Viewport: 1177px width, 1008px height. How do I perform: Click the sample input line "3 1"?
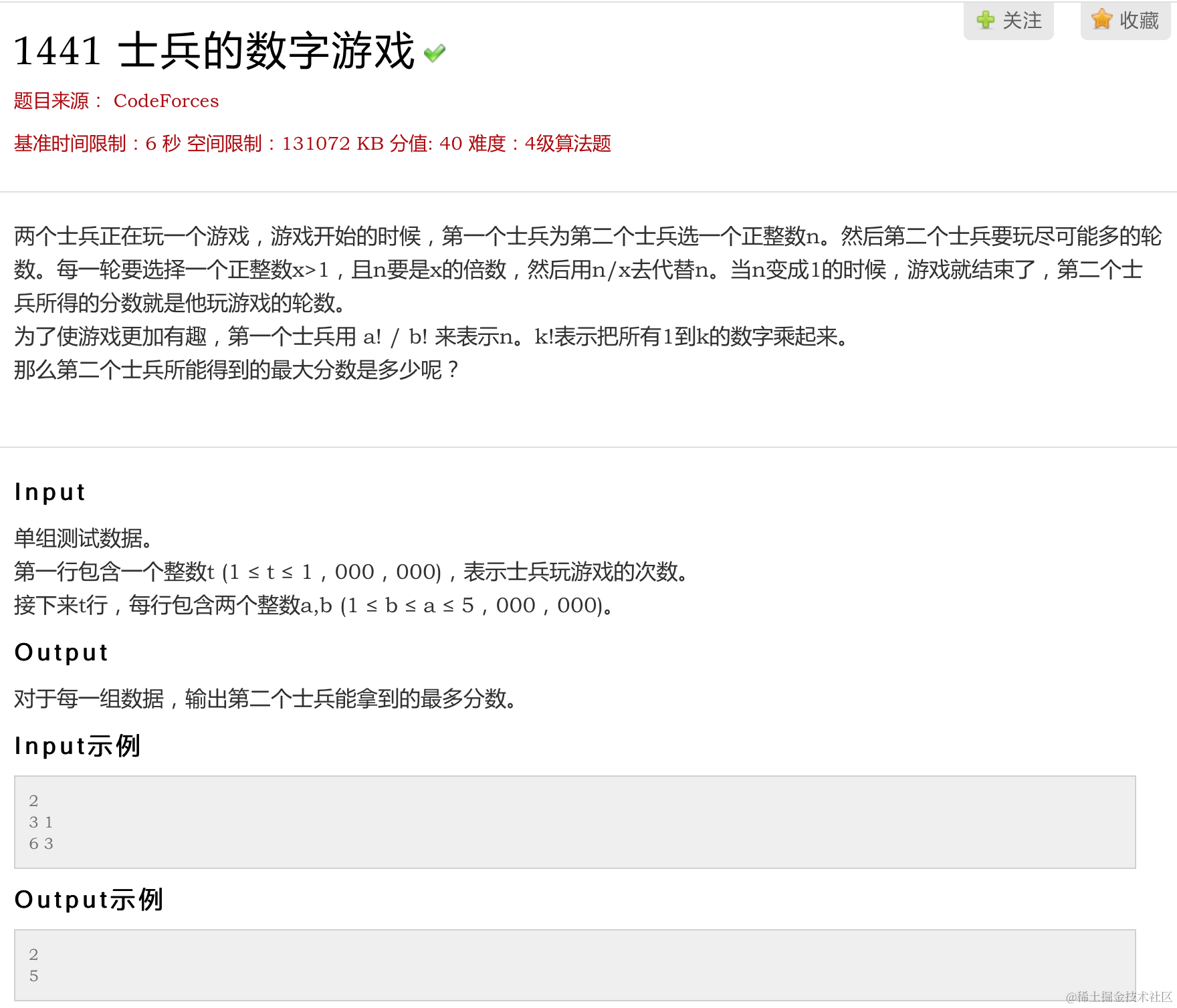41,822
